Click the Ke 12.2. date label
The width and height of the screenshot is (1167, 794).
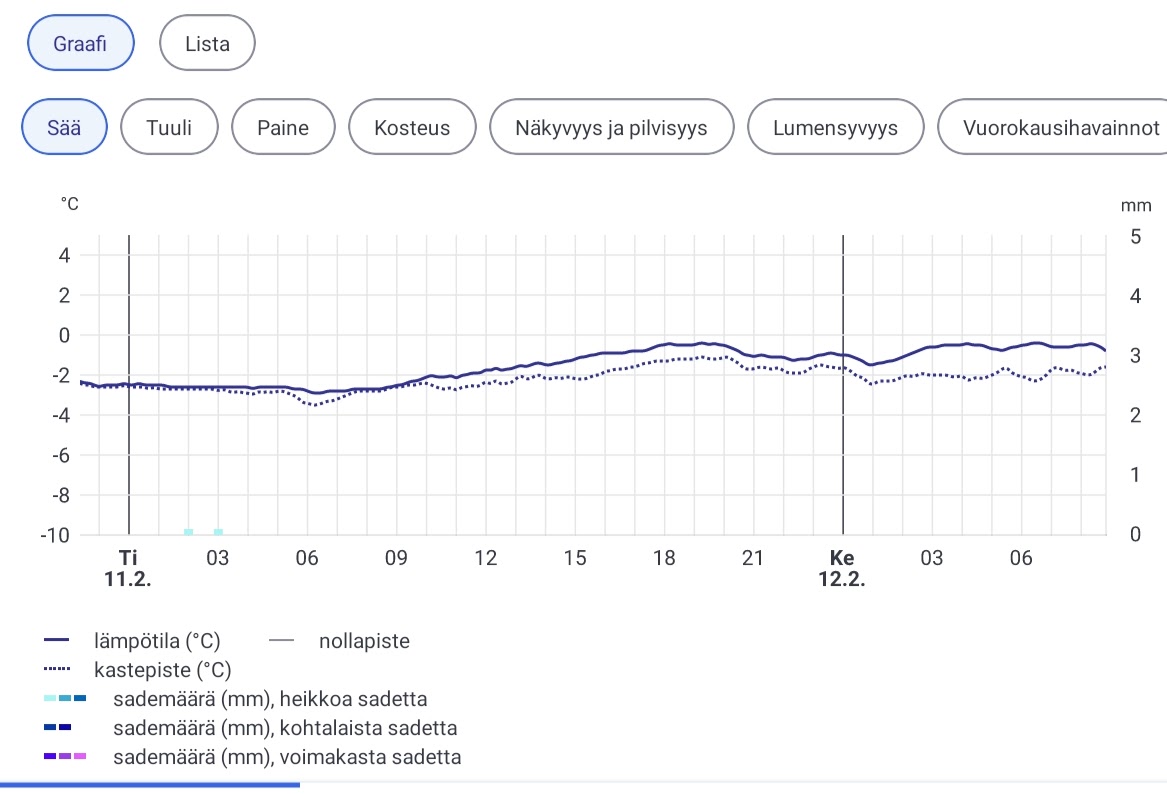click(841, 568)
